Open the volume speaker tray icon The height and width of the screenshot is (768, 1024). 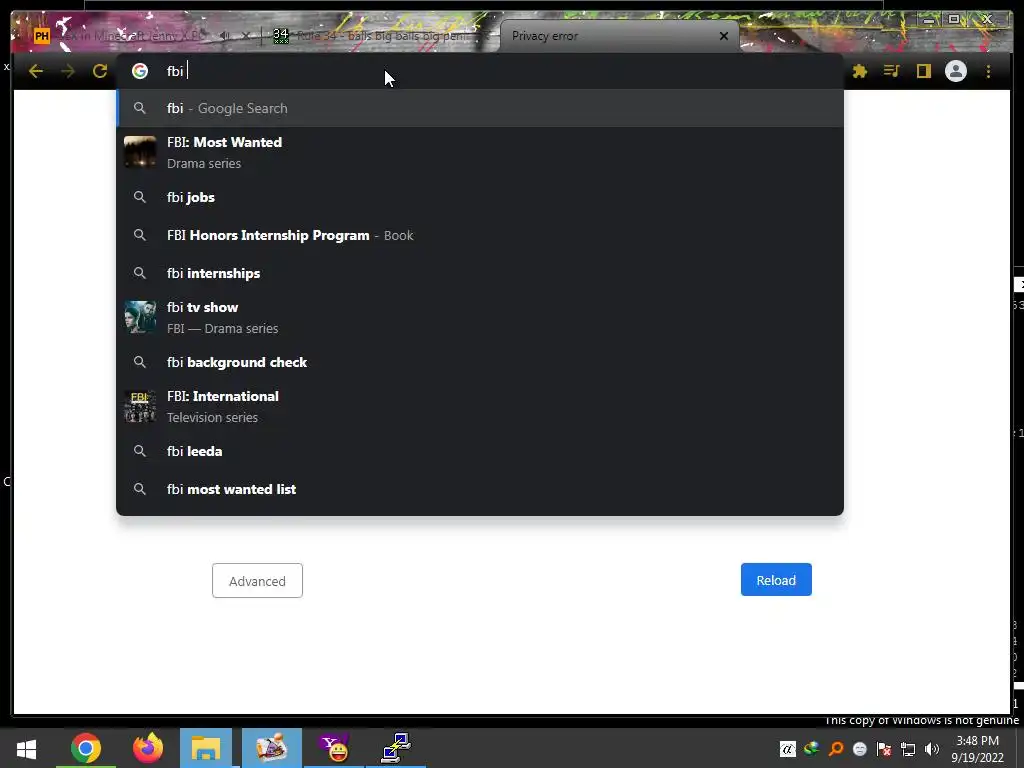[932, 749]
